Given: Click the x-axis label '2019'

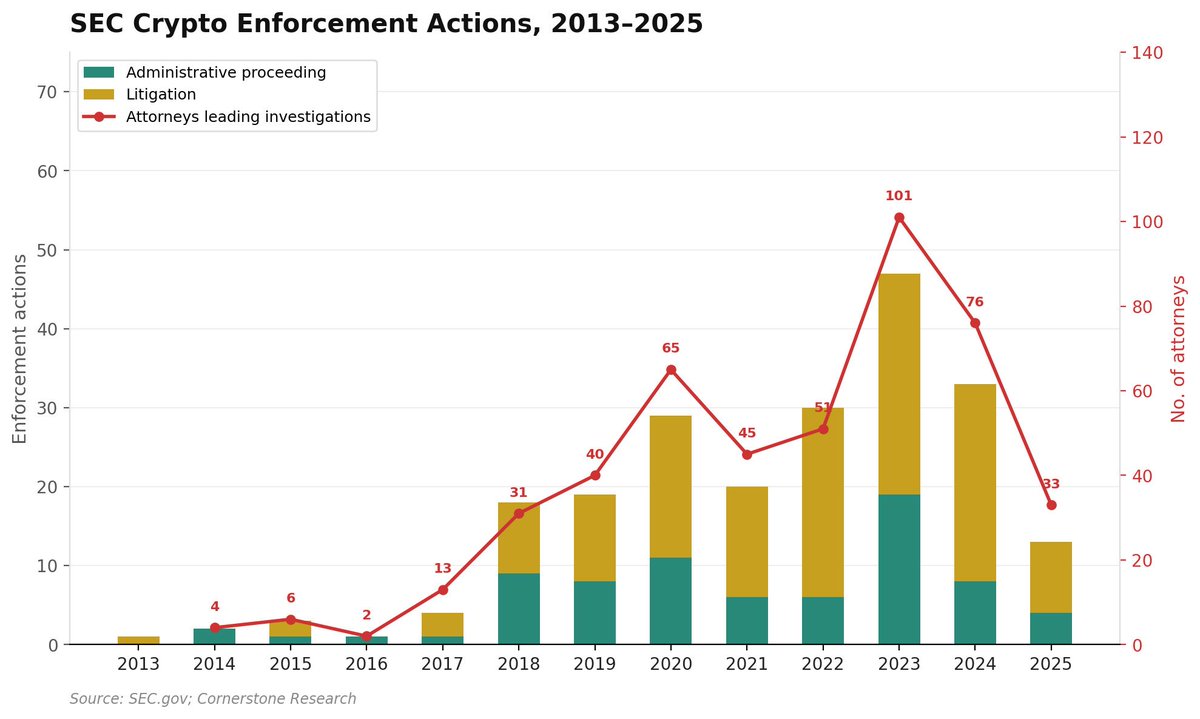Looking at the screenshot, I should point(595,665).
